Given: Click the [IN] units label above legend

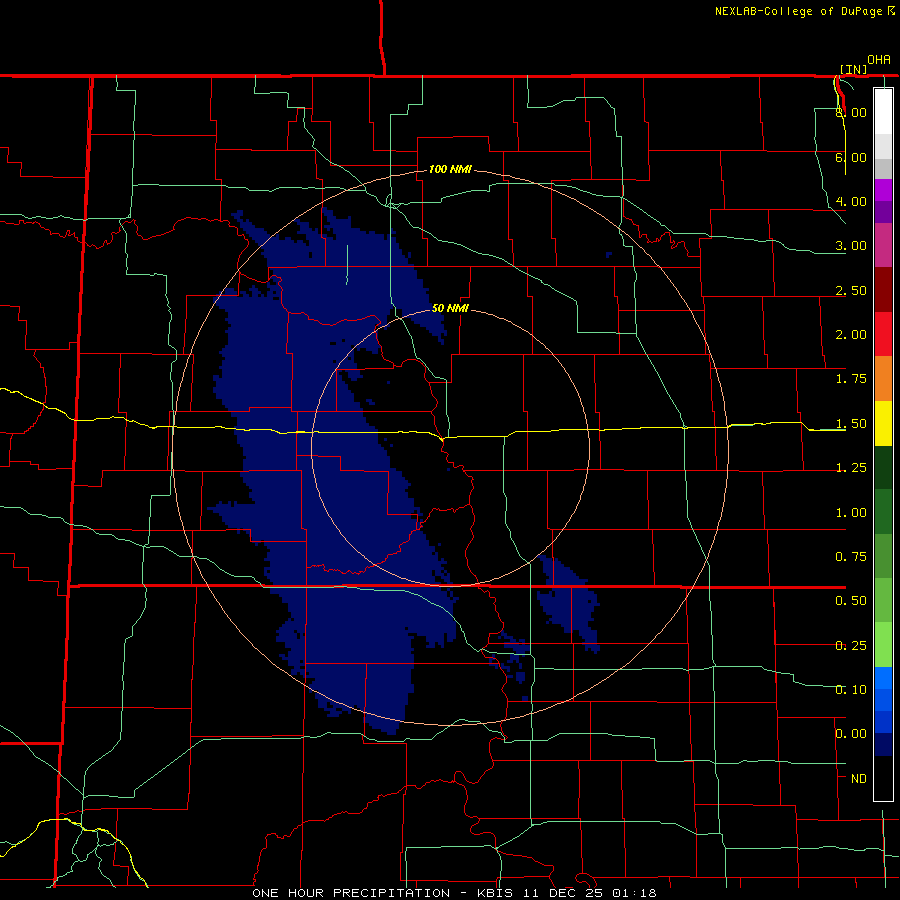Looking at the screenshot, I should pos(854,69).
